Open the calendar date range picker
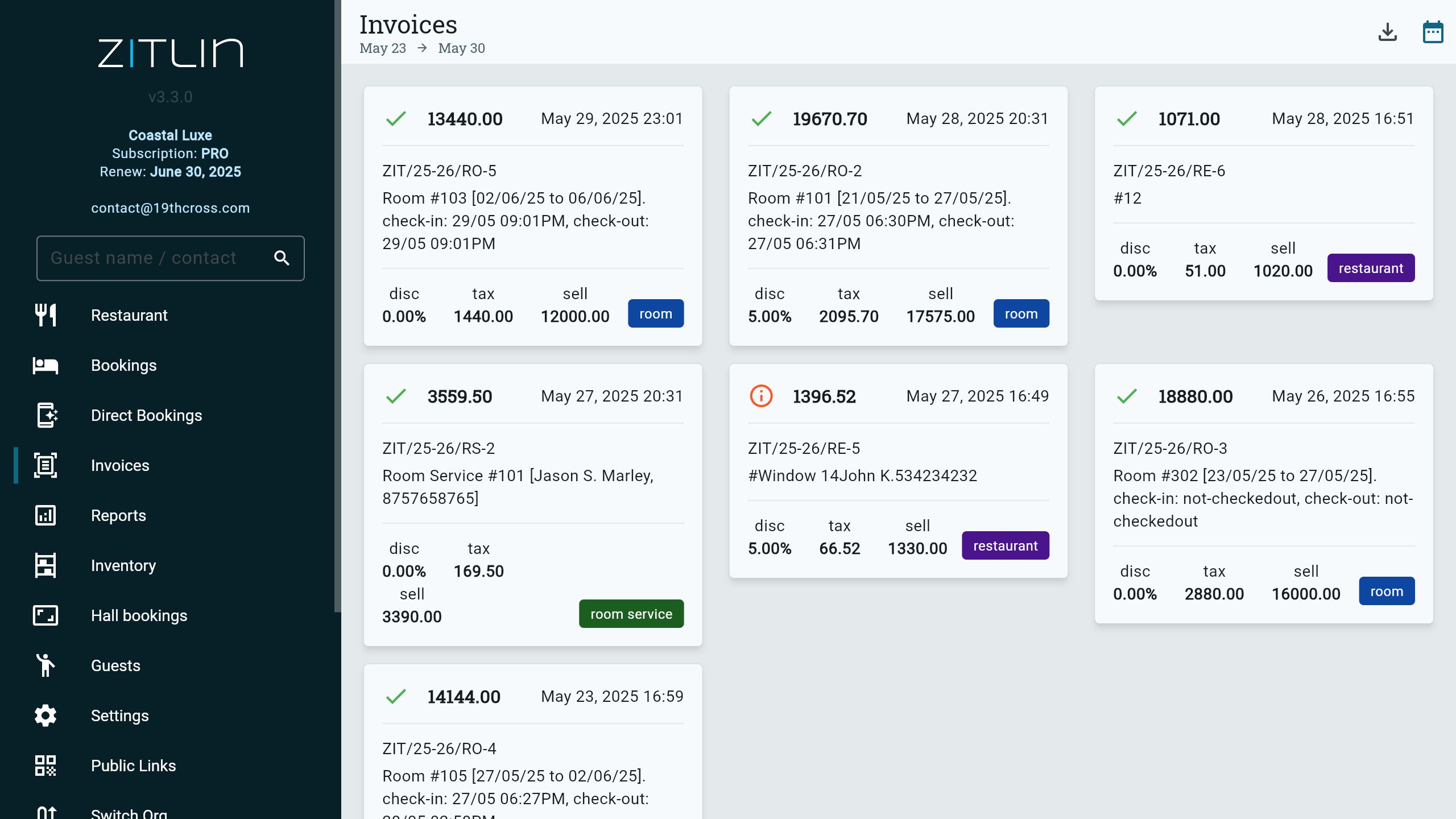Screen dimensions: 1456x819 click(1433, 32)
